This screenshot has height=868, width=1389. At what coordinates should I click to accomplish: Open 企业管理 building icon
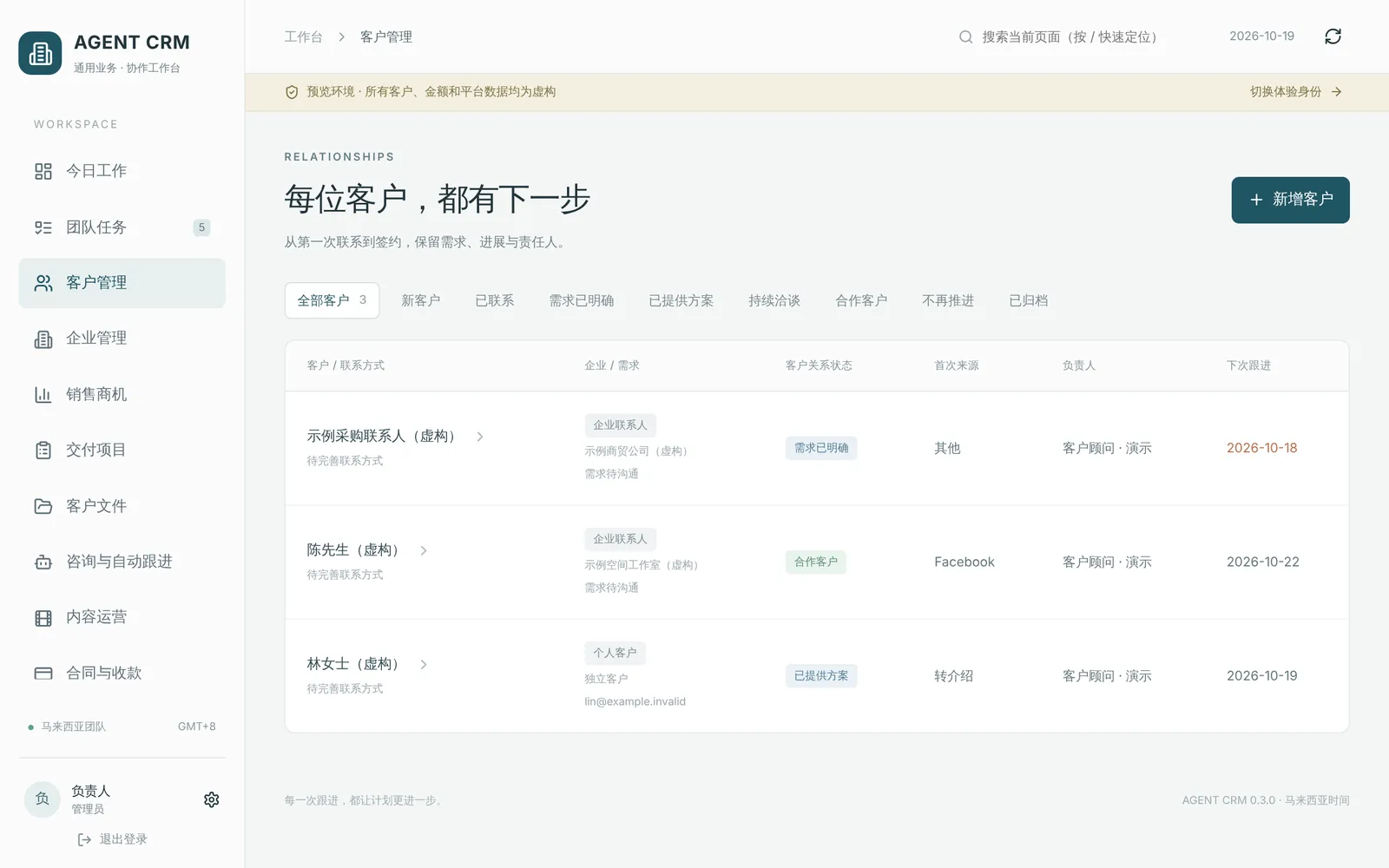pos(43,339)
